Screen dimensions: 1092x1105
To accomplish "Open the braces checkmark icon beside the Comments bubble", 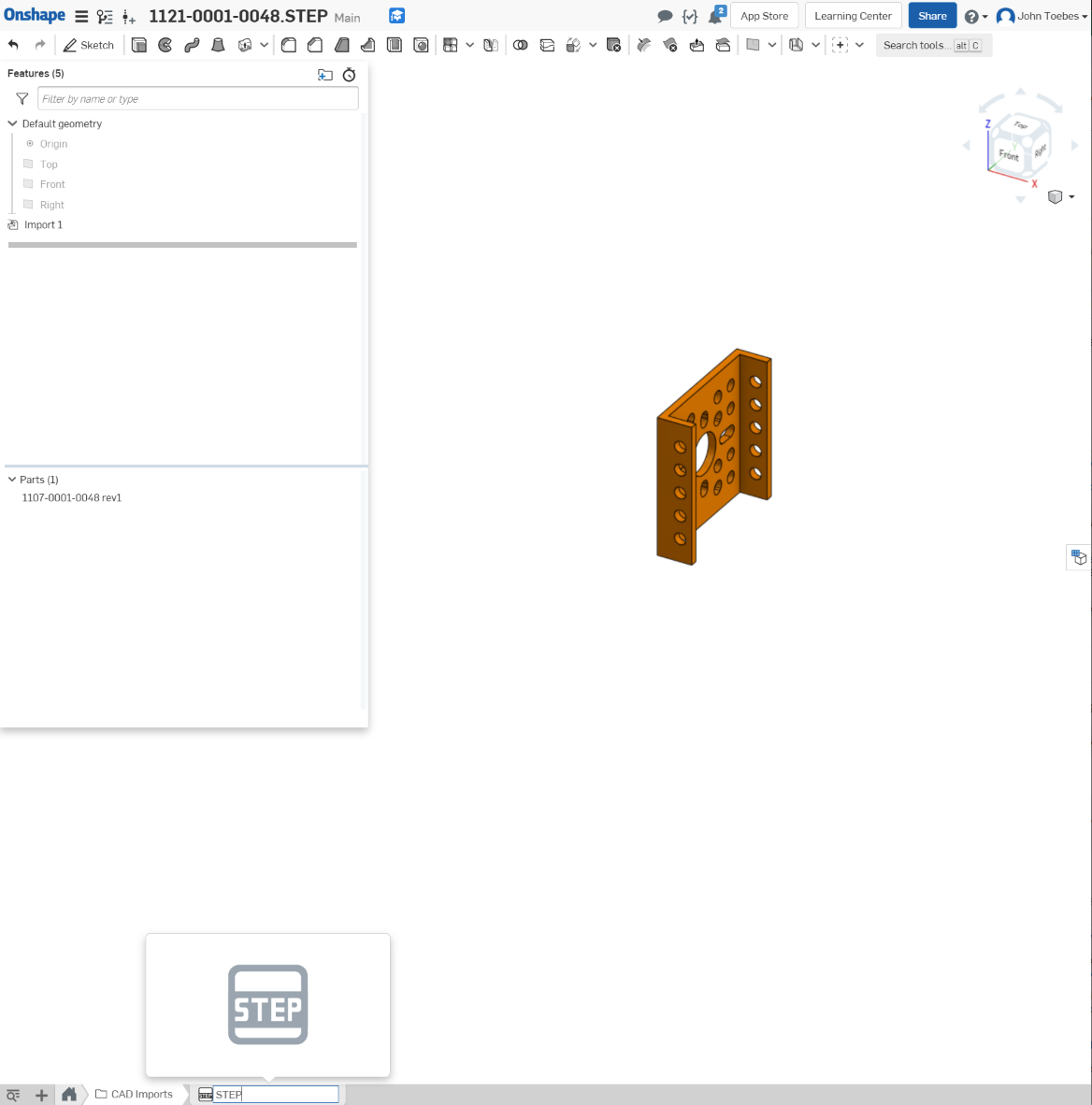I will point(689,16).
